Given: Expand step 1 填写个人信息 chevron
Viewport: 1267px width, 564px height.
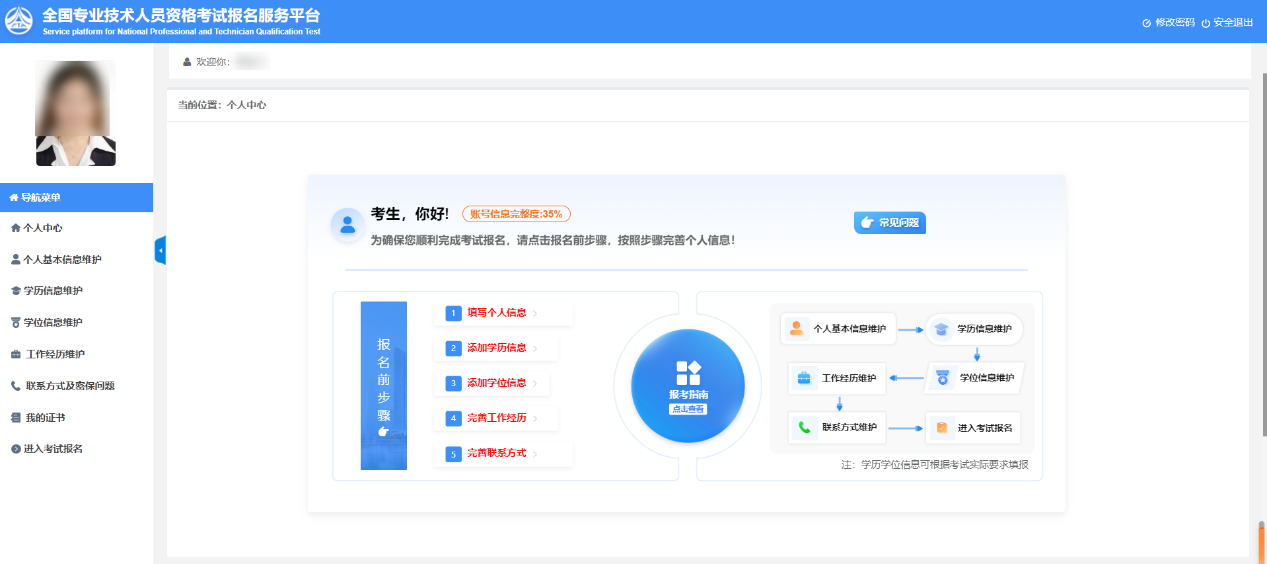Looking at the screenshot, I should coord(535,314).
